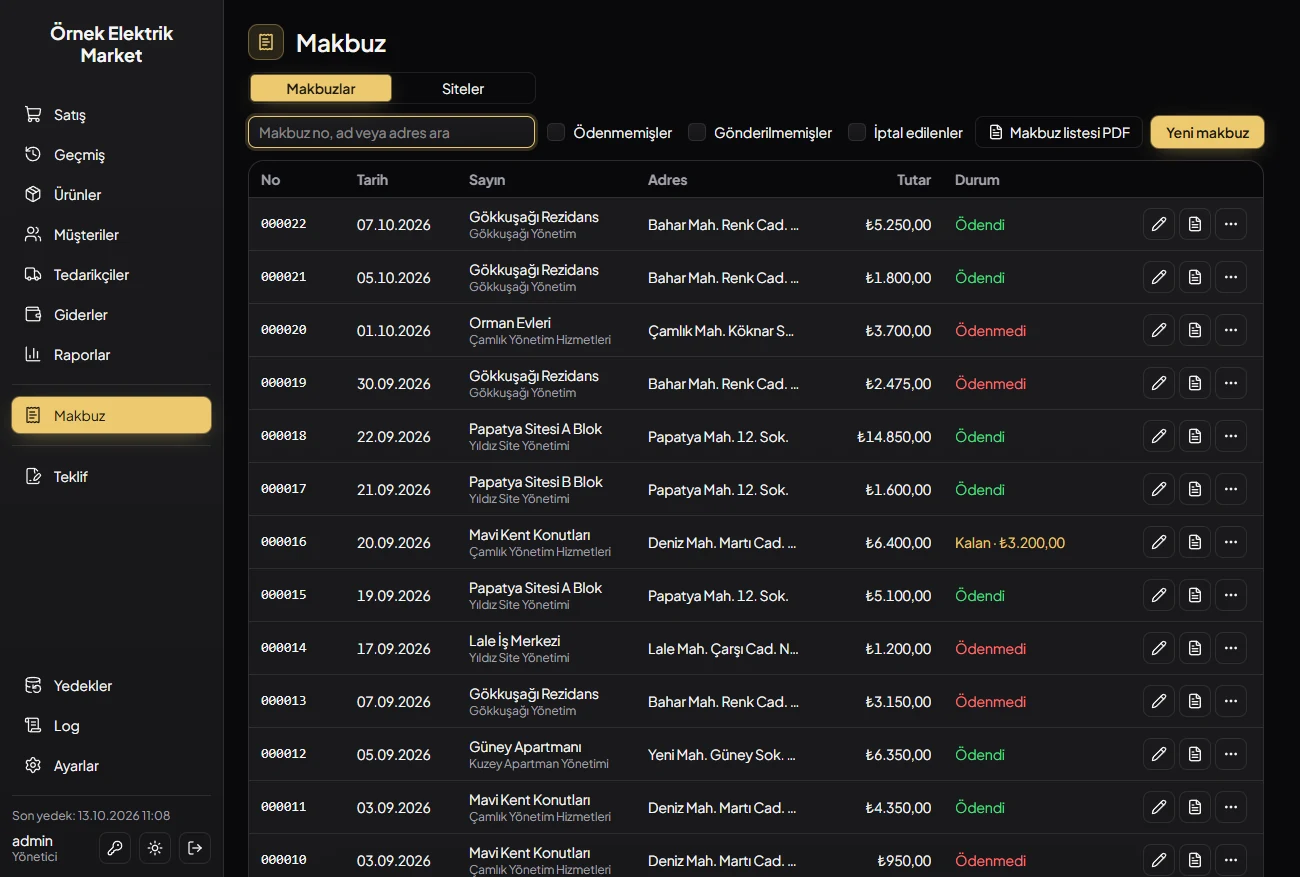This screenshot has height=877, width=1300.
Task: Export Makbuz listesi PDF
Action: click(1059, 132)
